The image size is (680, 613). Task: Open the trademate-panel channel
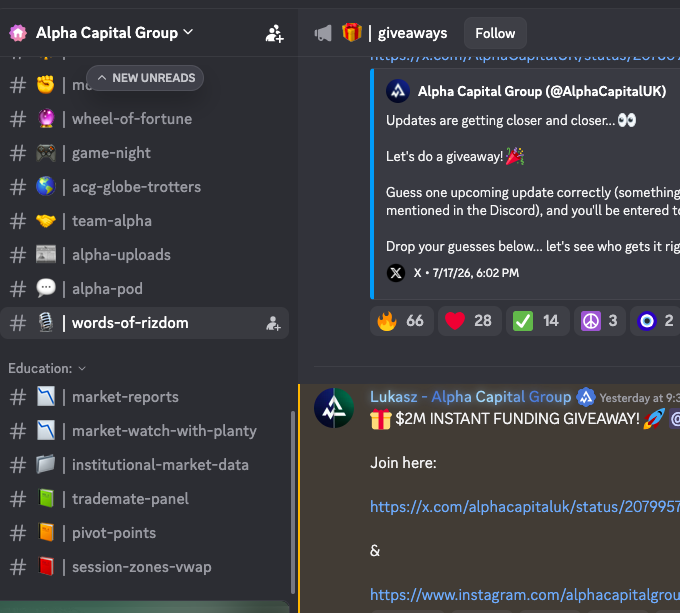point(144,499)
